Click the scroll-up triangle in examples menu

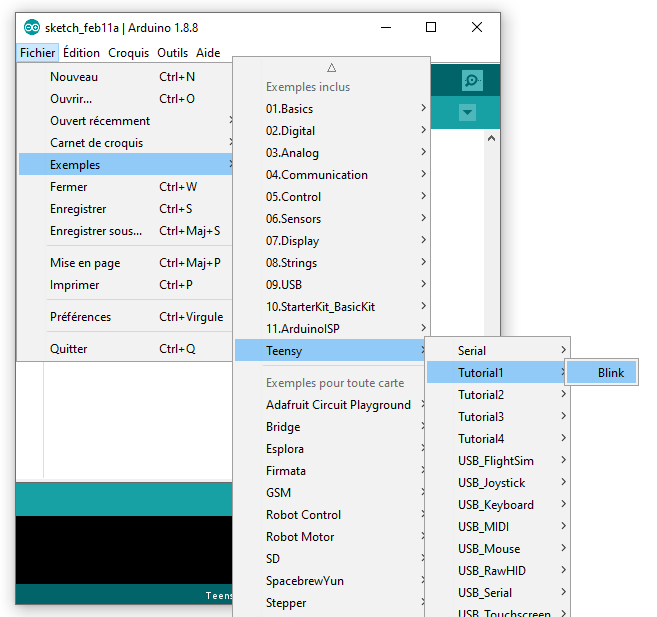tap(331, 67)
